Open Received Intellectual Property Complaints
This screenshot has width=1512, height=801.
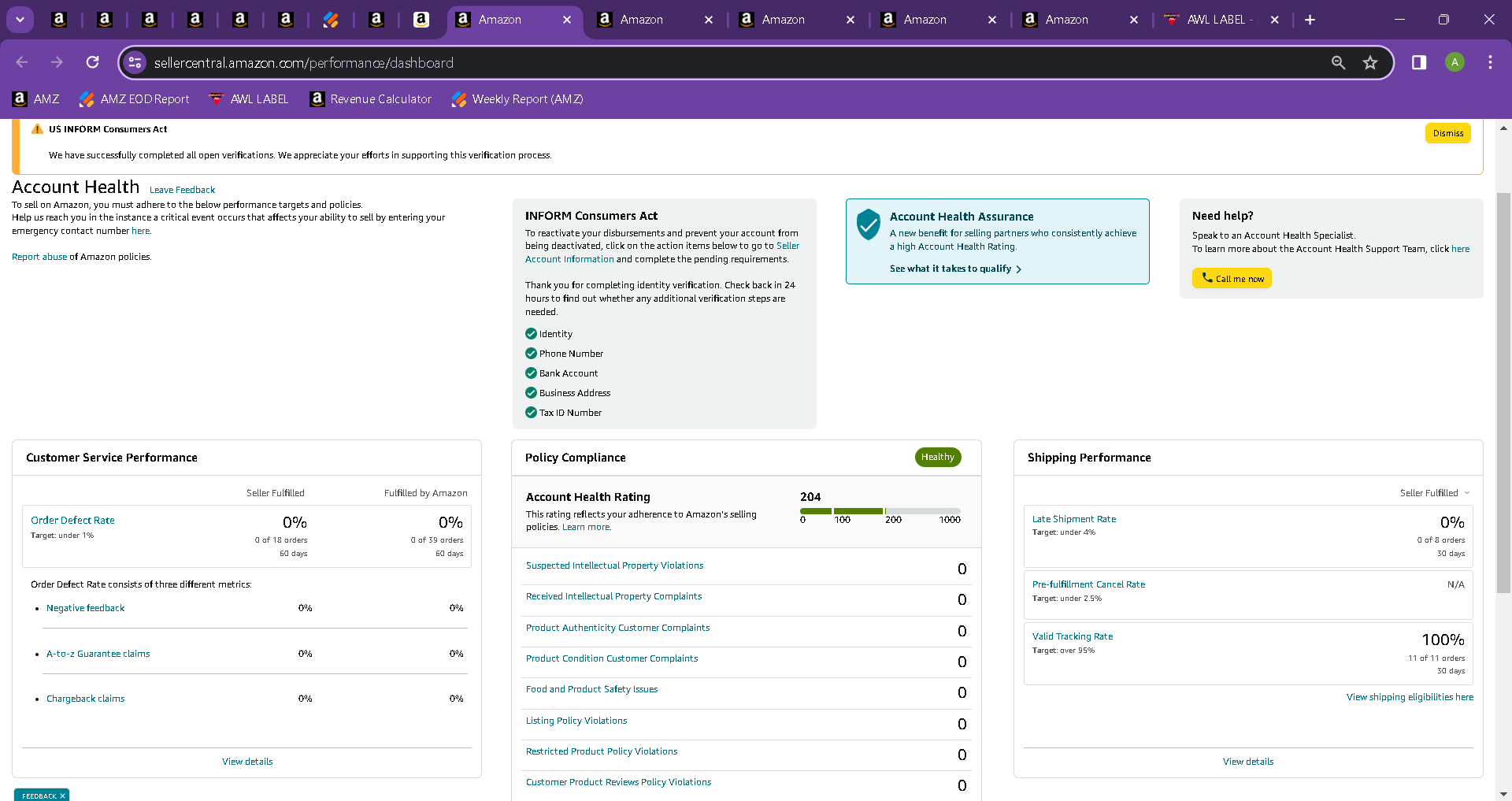point(613,596)
